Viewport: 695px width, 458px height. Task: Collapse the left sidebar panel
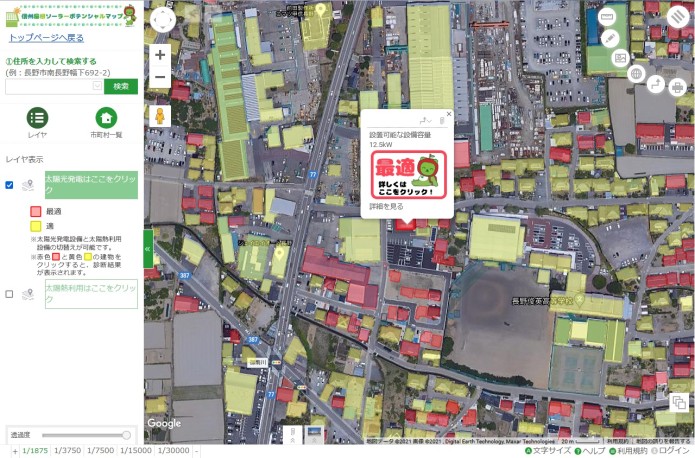point(148,248)
